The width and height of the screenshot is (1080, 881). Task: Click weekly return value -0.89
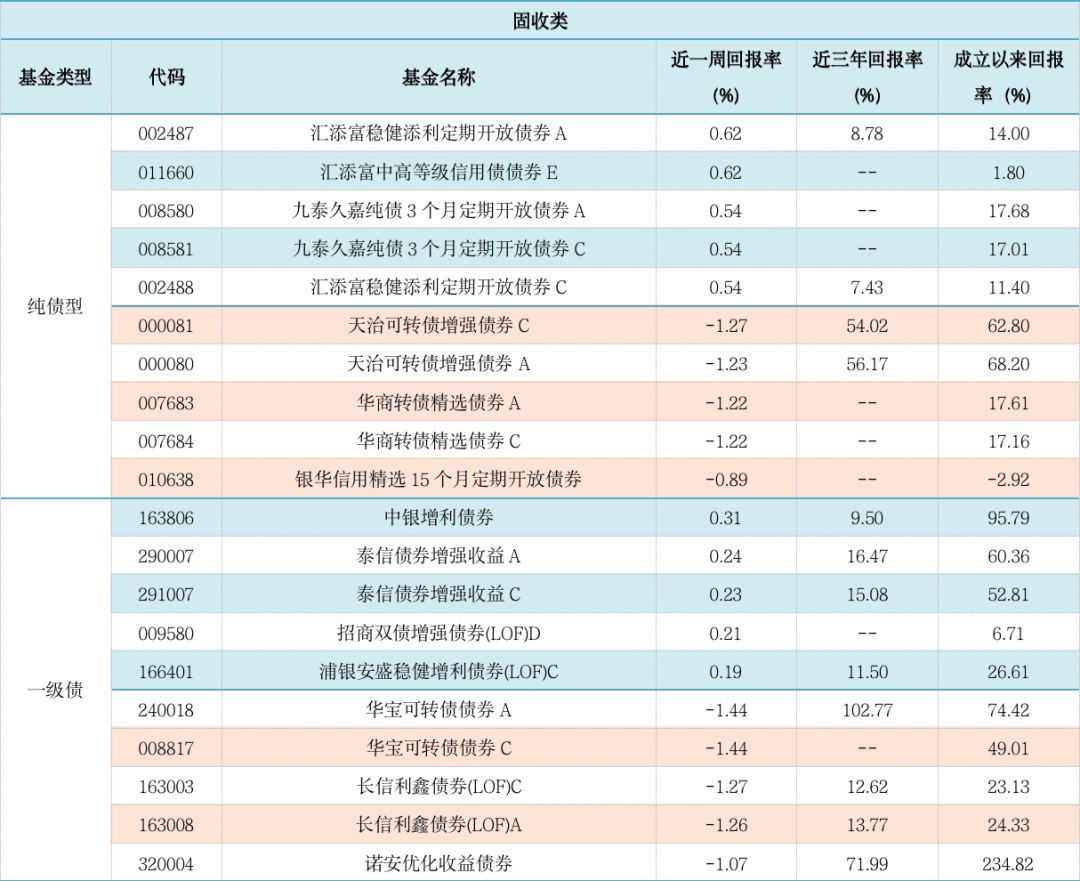tap(726, 479)
